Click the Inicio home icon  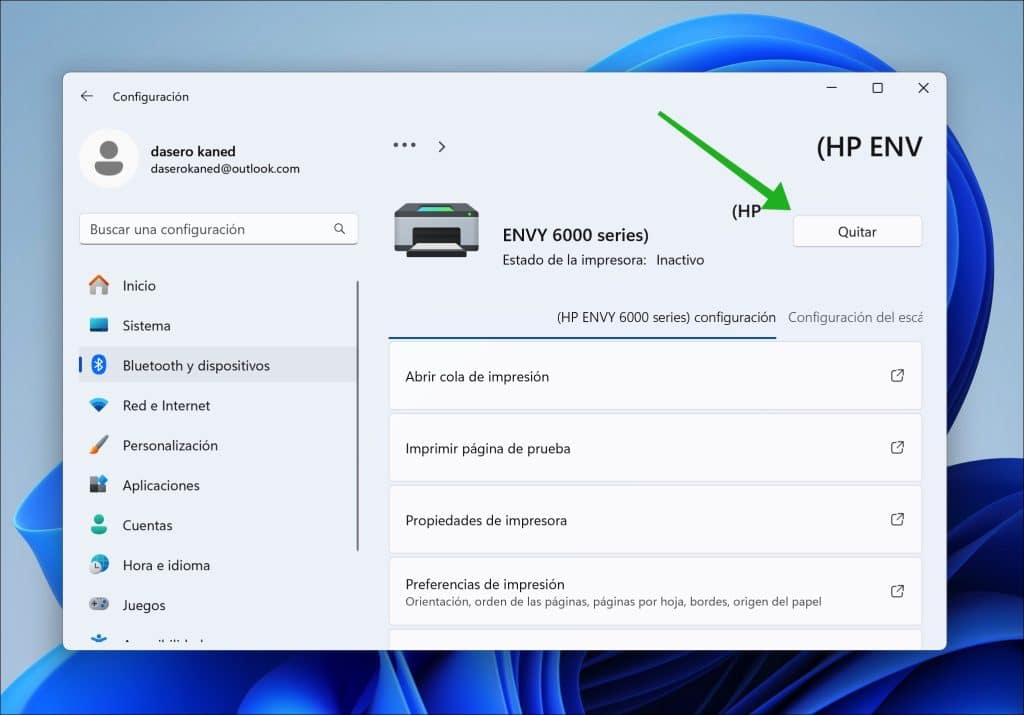[x=99, y=285]
